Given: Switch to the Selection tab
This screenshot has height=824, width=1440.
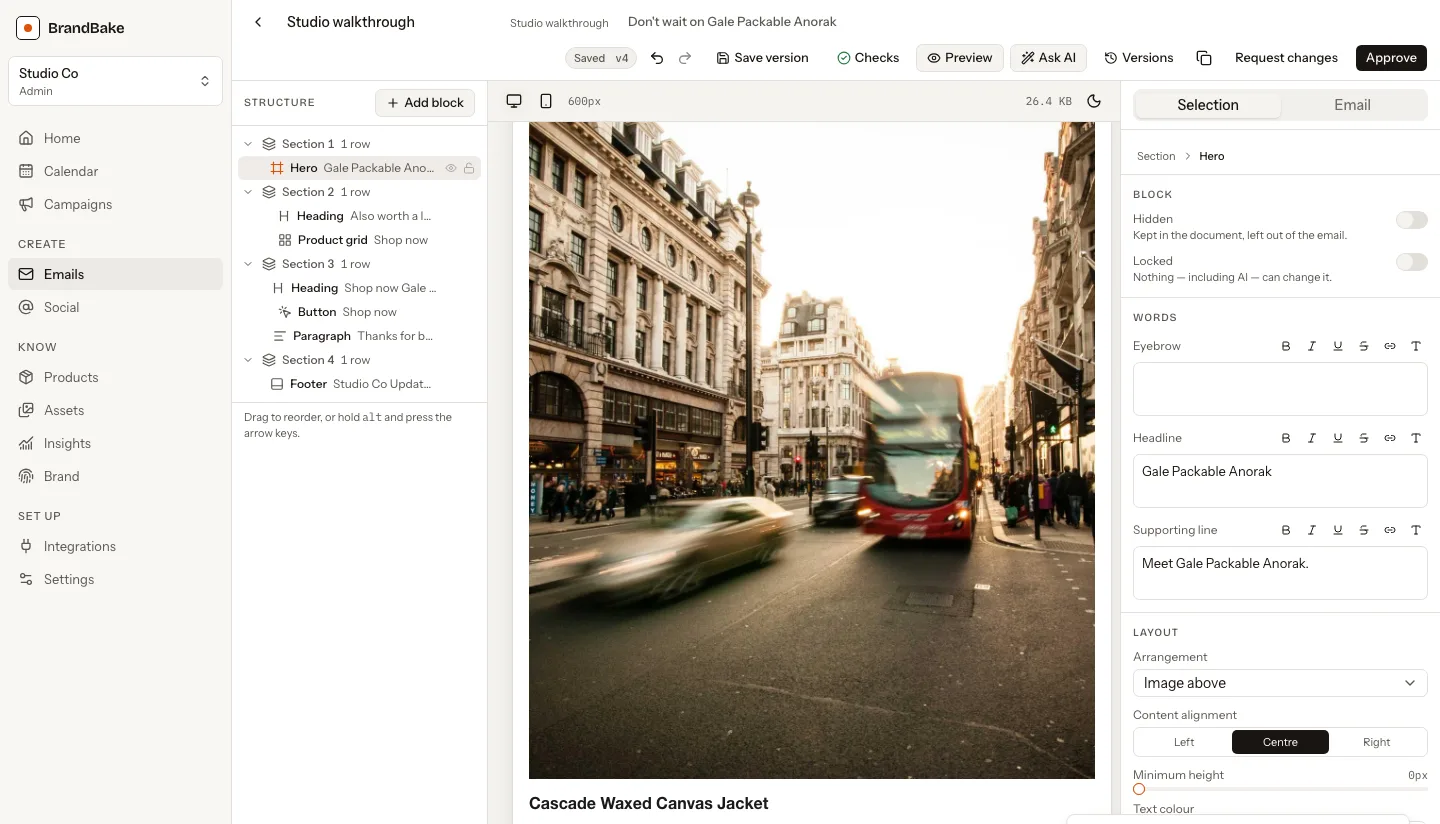Looking at the screenshot, I should pos(1208,105).
